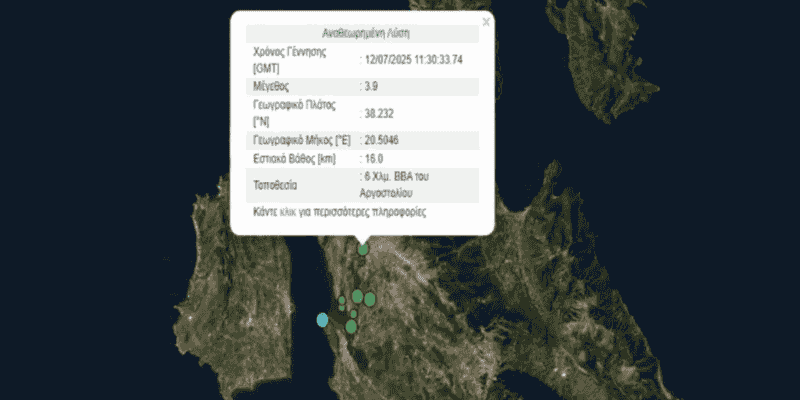Click the rightmost large green earthquake marker

pyautogui.click(x=369, y=297)
